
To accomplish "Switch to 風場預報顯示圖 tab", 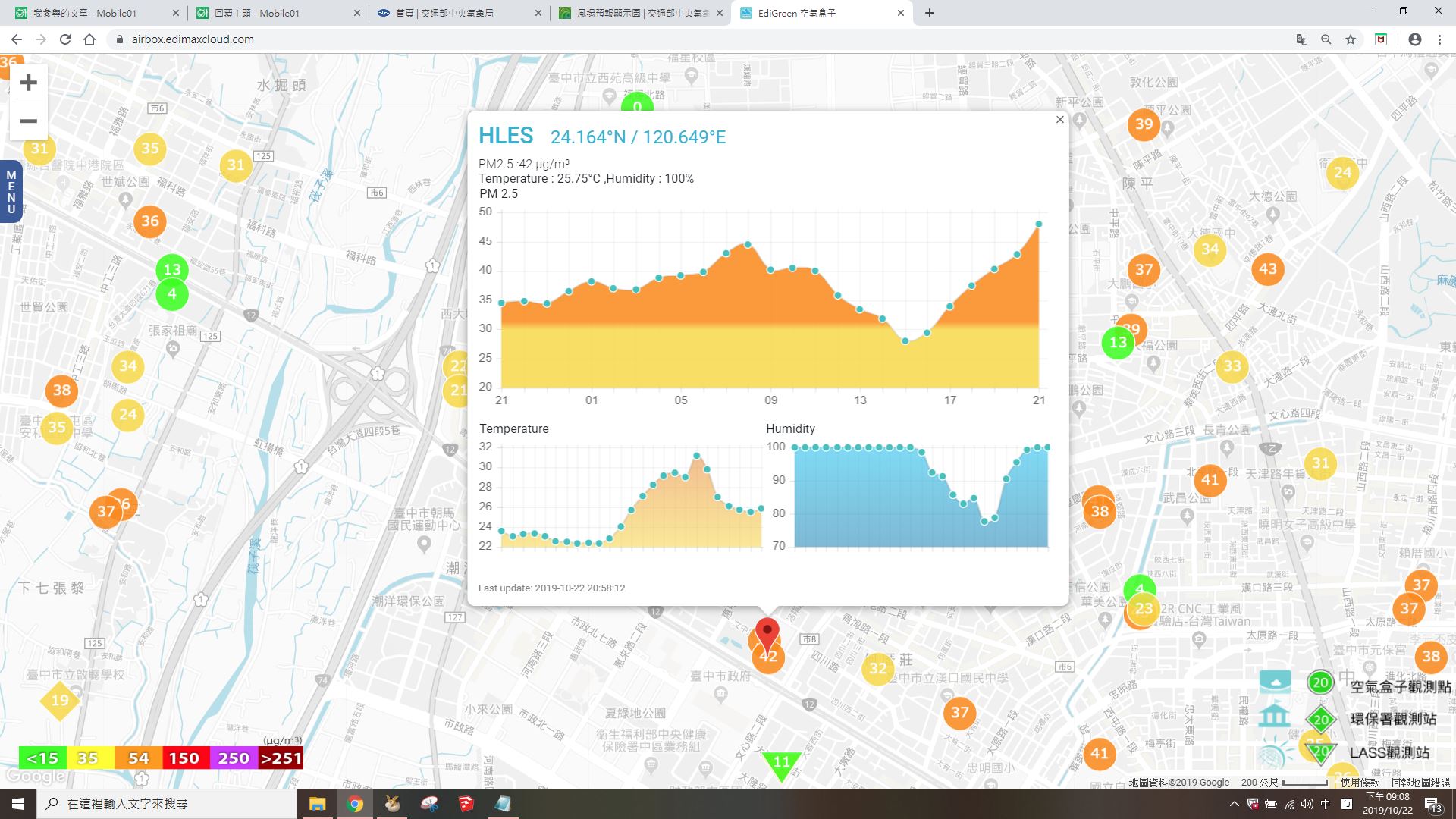I will pyautogui.click(x=642, y=13).
